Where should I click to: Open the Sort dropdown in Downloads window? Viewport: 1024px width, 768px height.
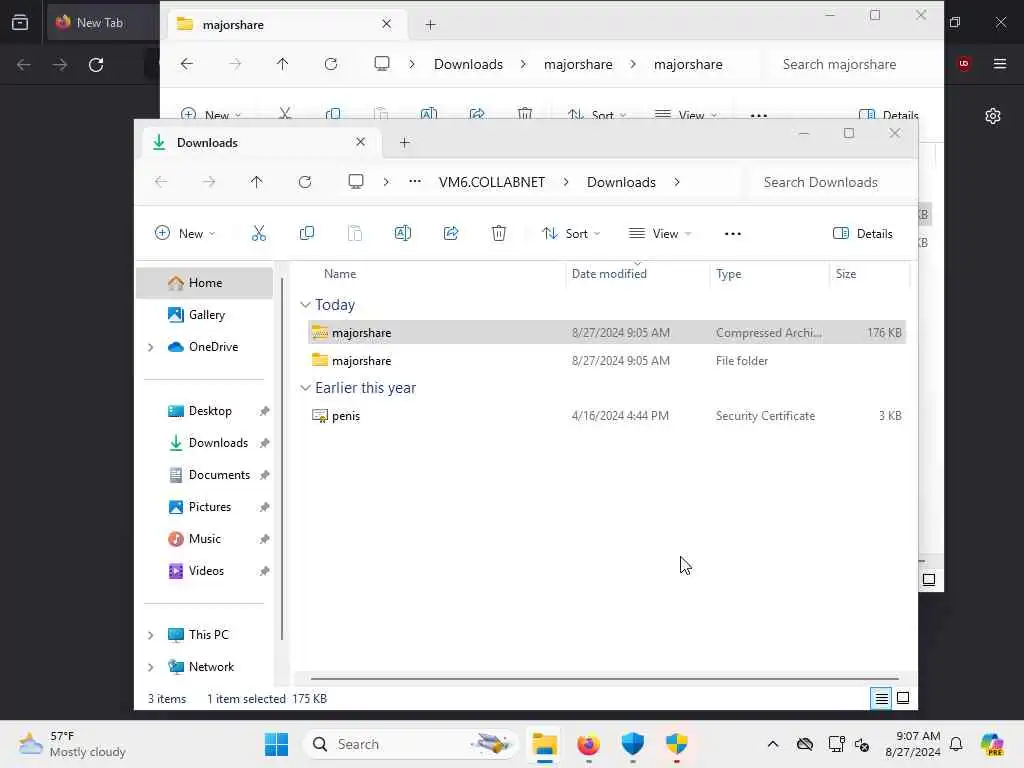tap(570, 233)
